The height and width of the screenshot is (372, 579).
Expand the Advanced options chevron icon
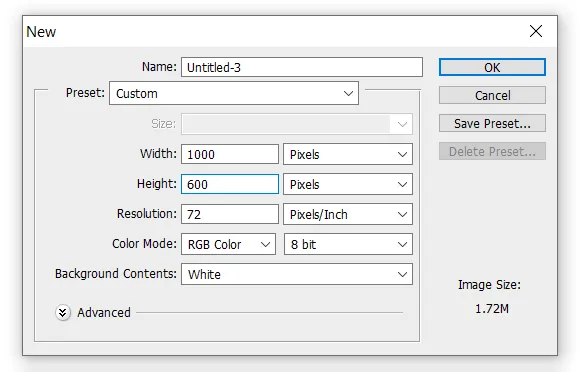(x=63, y=313)
